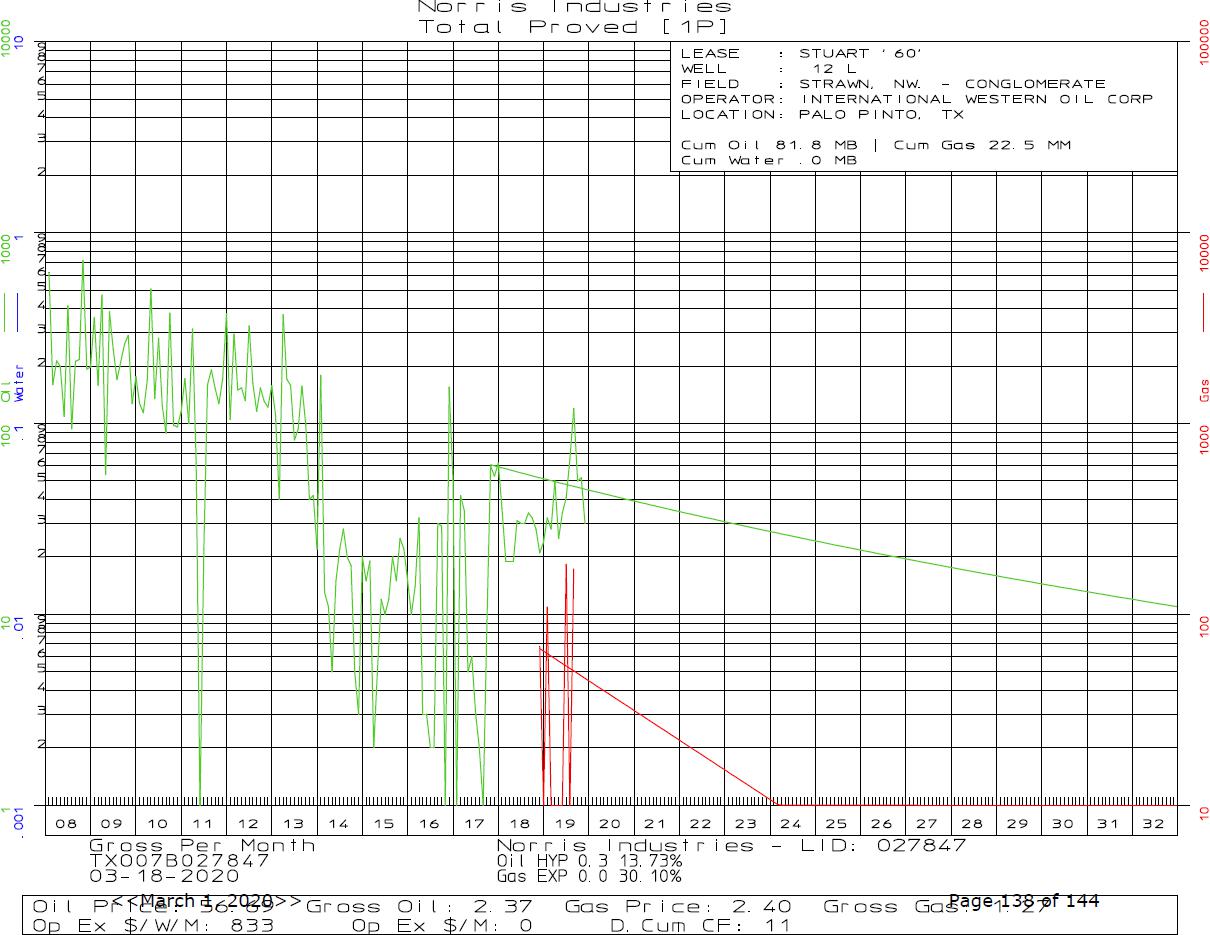
Task: Select year 08 on the time axis
Action: pyautogui.click(x=67, y=824)
